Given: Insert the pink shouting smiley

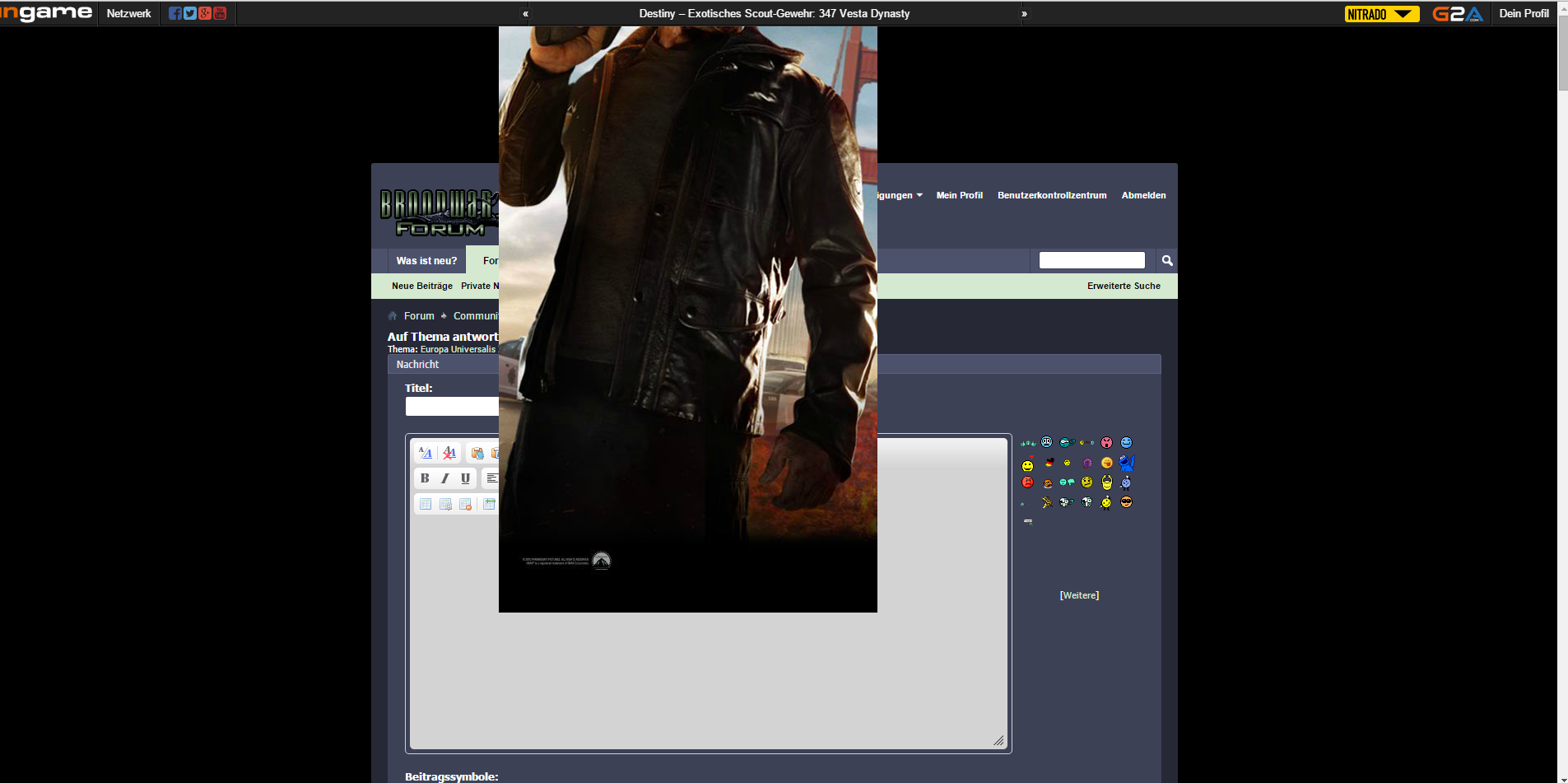Looking at the screenshot, I should pos(1107,443).
